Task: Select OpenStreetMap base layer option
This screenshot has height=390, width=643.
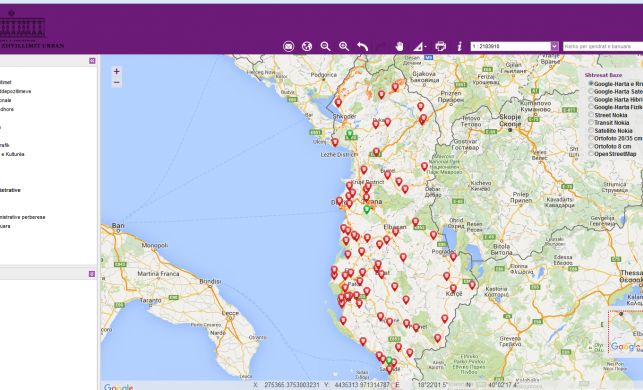Action: 591,153
